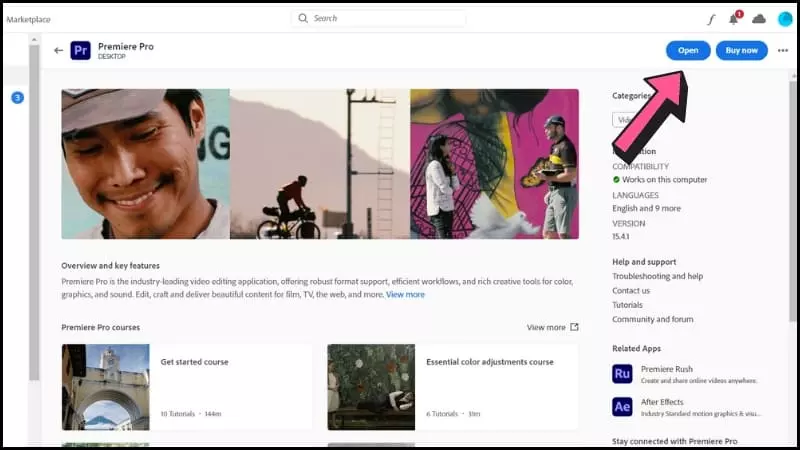Click the mural hero image
800x450 pixels.
click(494, 164)
